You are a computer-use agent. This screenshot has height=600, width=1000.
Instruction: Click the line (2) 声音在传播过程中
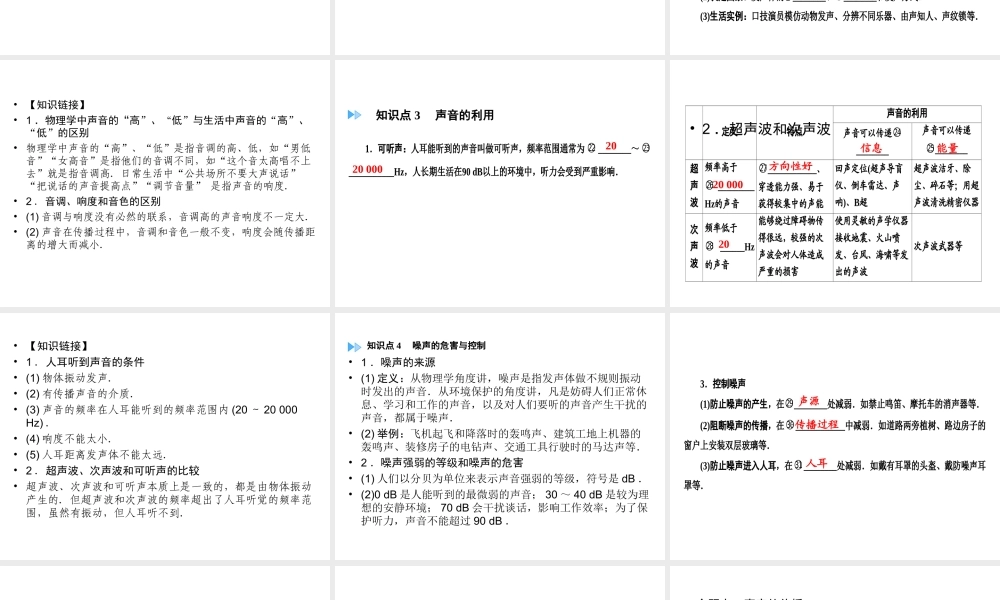[x=170, y=238]
